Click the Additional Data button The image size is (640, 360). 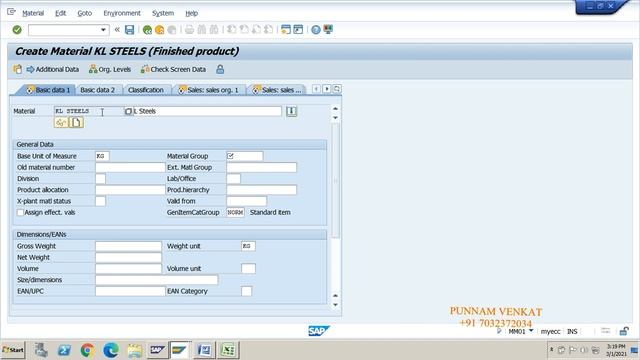(53, 69)
